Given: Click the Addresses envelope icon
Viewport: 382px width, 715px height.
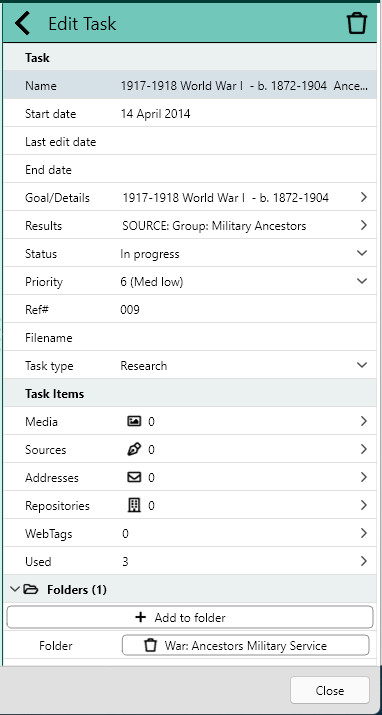Looking at the screenshot, I should tap(134, 477).
